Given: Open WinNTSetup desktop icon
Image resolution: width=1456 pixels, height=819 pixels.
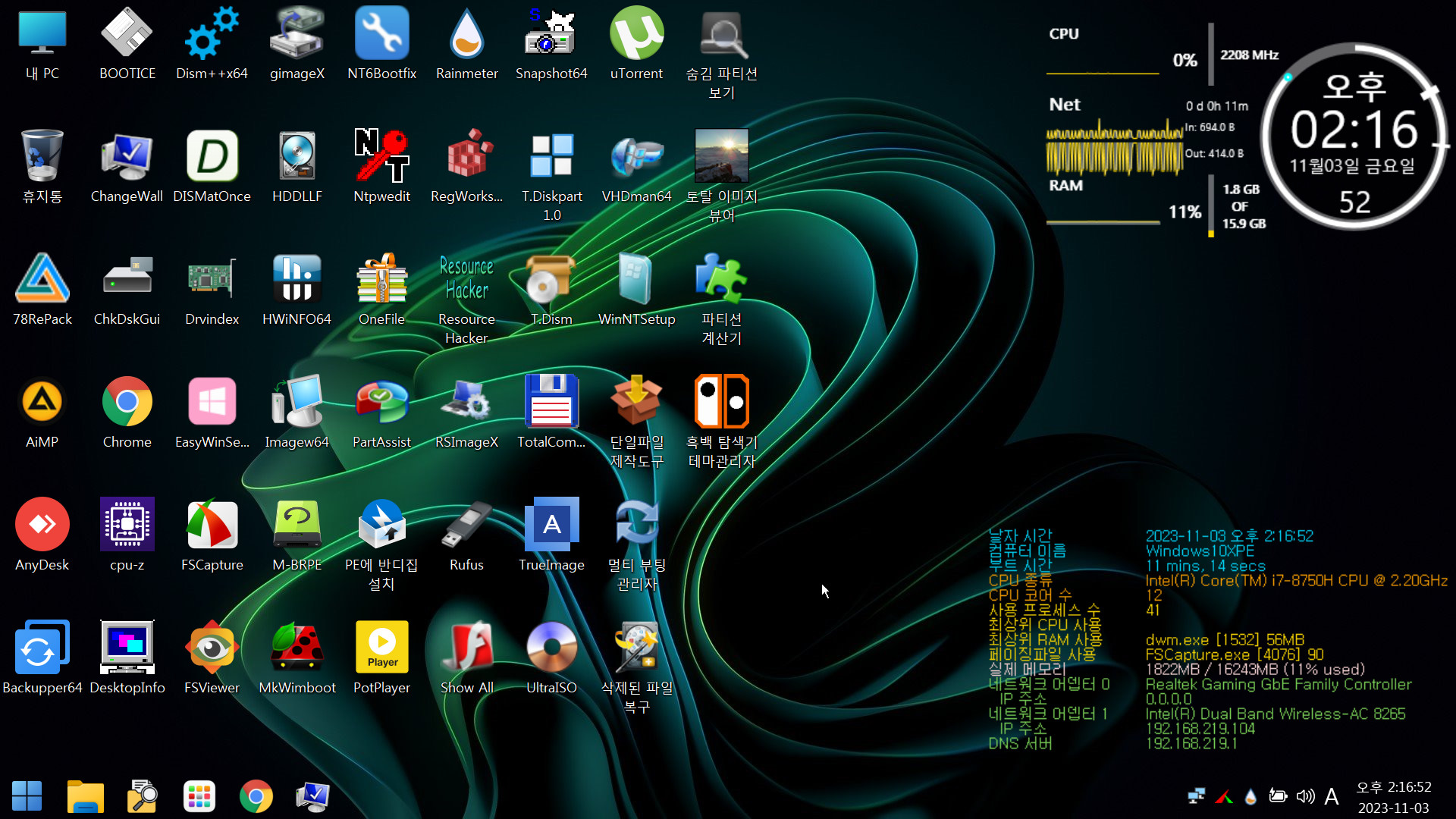Looking at the screenshot, I should tap(637, 290).
